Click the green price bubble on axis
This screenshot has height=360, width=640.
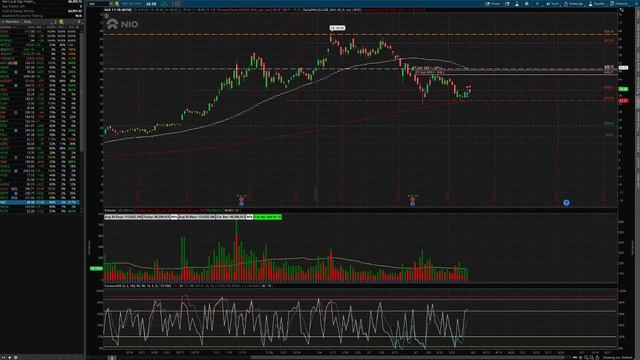point(623,89)
